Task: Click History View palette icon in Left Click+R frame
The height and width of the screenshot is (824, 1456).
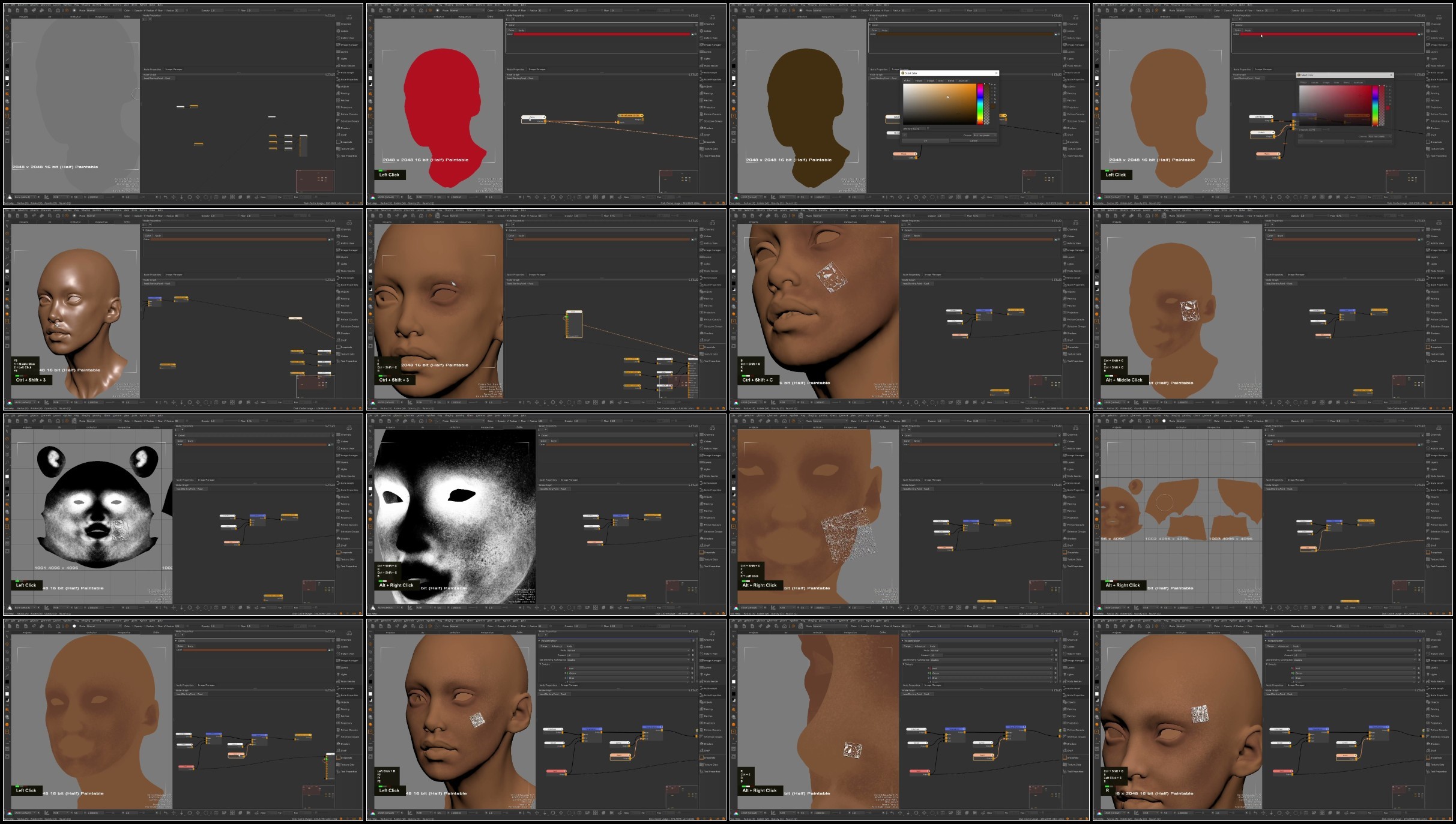Action: tap(701, 654)
